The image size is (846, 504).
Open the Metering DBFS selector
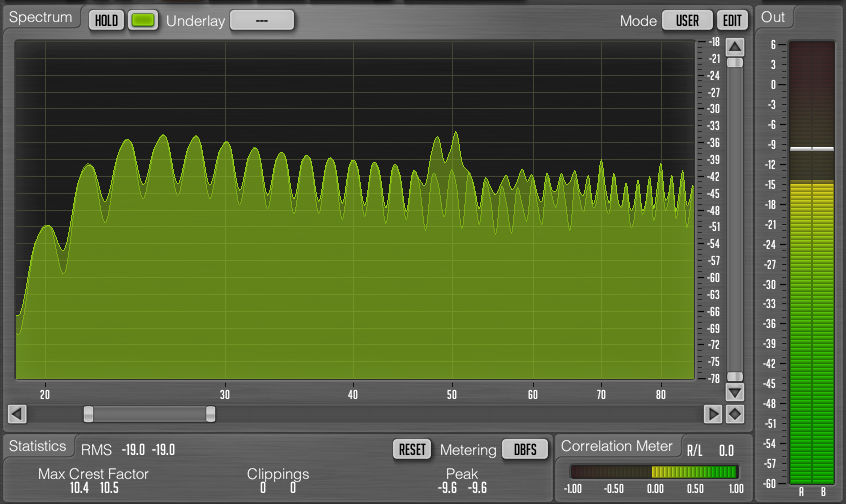point(524,449)
